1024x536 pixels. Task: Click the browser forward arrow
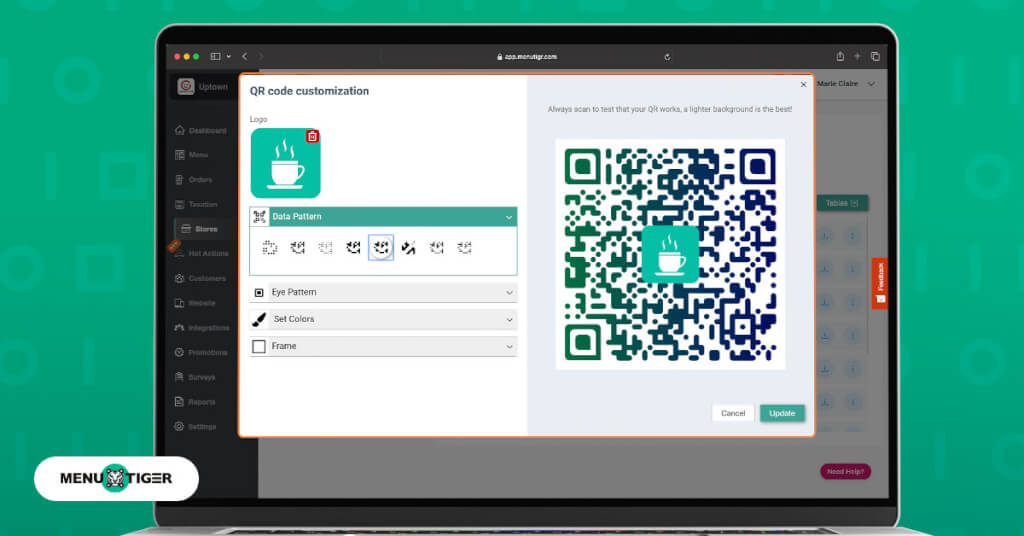tap(261, 57)
